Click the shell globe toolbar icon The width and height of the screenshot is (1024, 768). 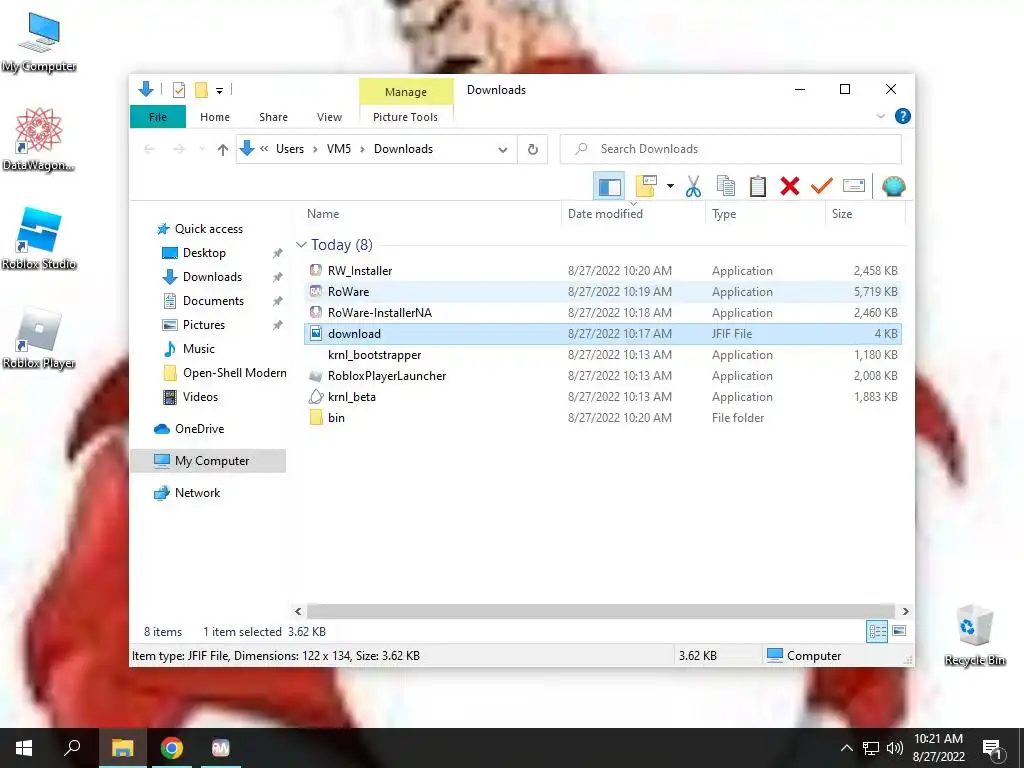[893, 187]
